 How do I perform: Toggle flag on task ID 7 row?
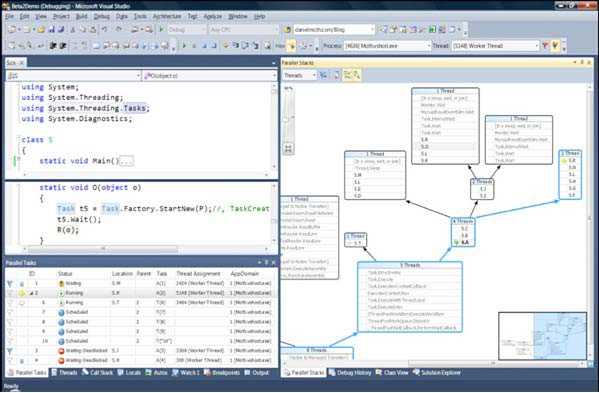[10, 312]
